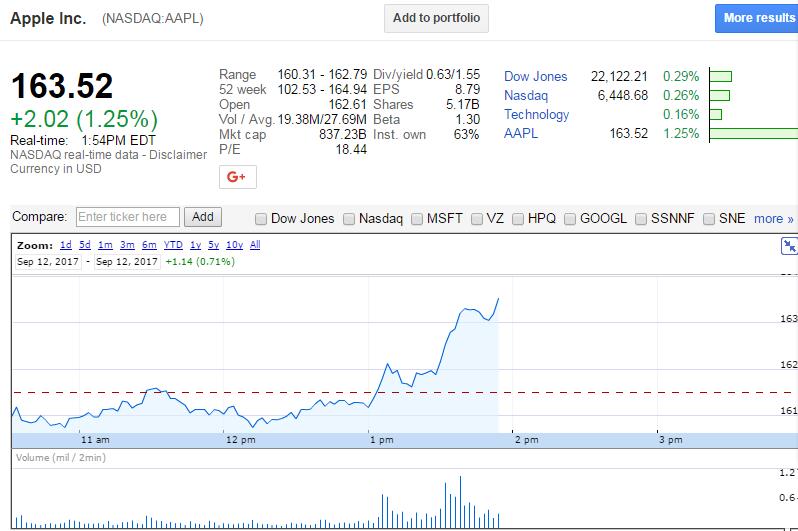This screenshot has width=798, height=531.
Task: Click the 52 week range value
Action: point(322,89)
